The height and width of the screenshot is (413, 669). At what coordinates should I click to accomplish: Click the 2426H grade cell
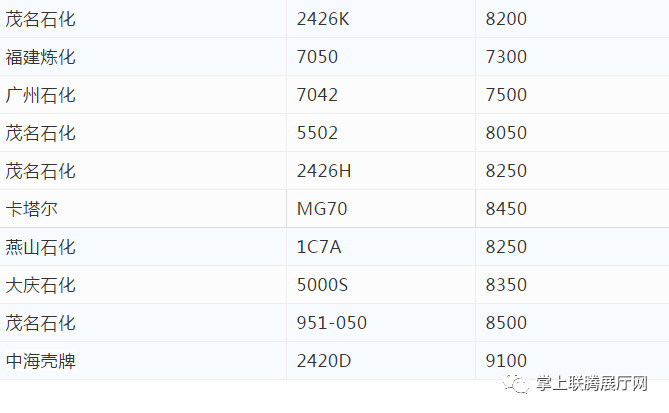tap(381, 171)
